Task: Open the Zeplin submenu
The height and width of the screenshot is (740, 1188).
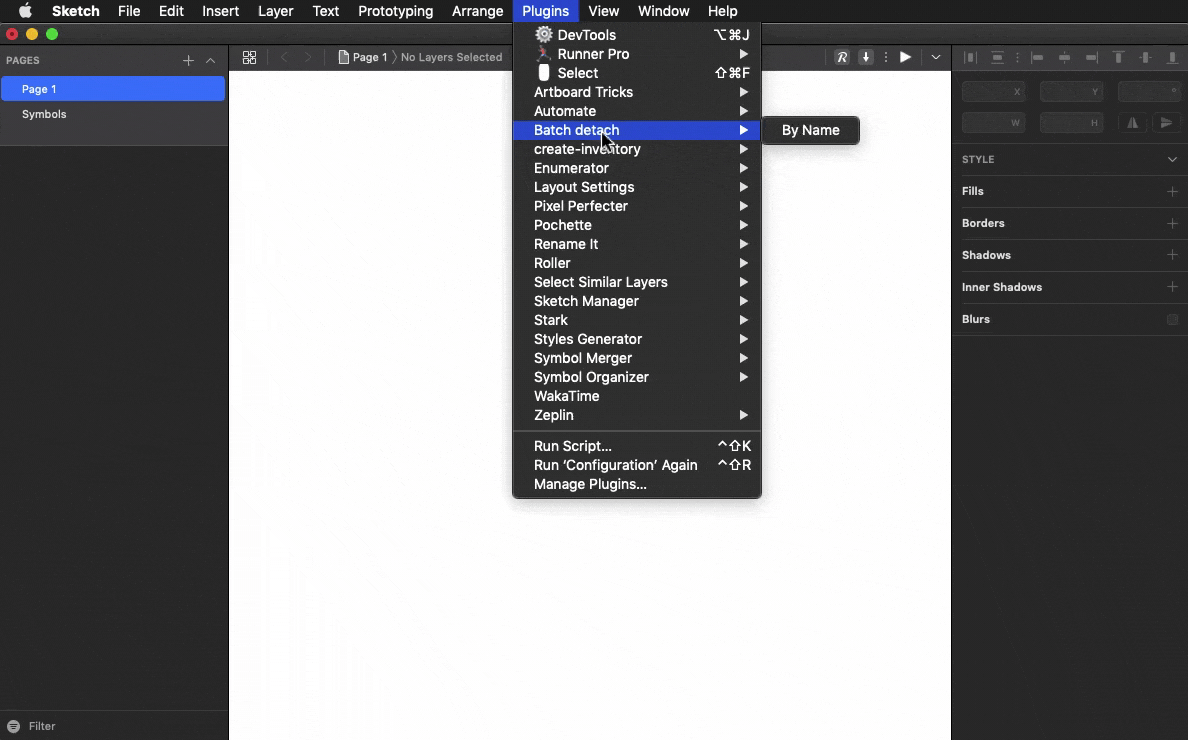Action: 636,415
